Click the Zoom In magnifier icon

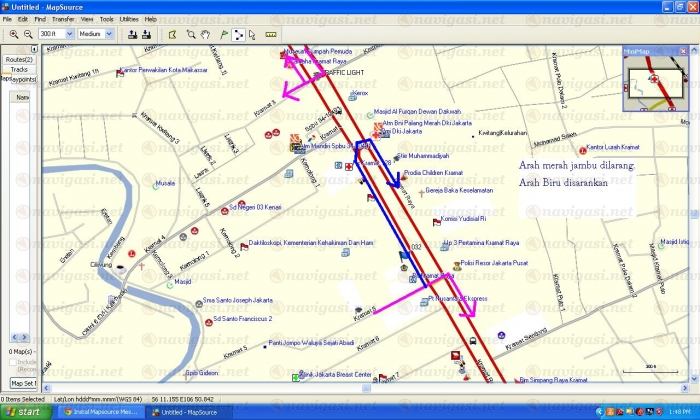click(x=14, y=34)
